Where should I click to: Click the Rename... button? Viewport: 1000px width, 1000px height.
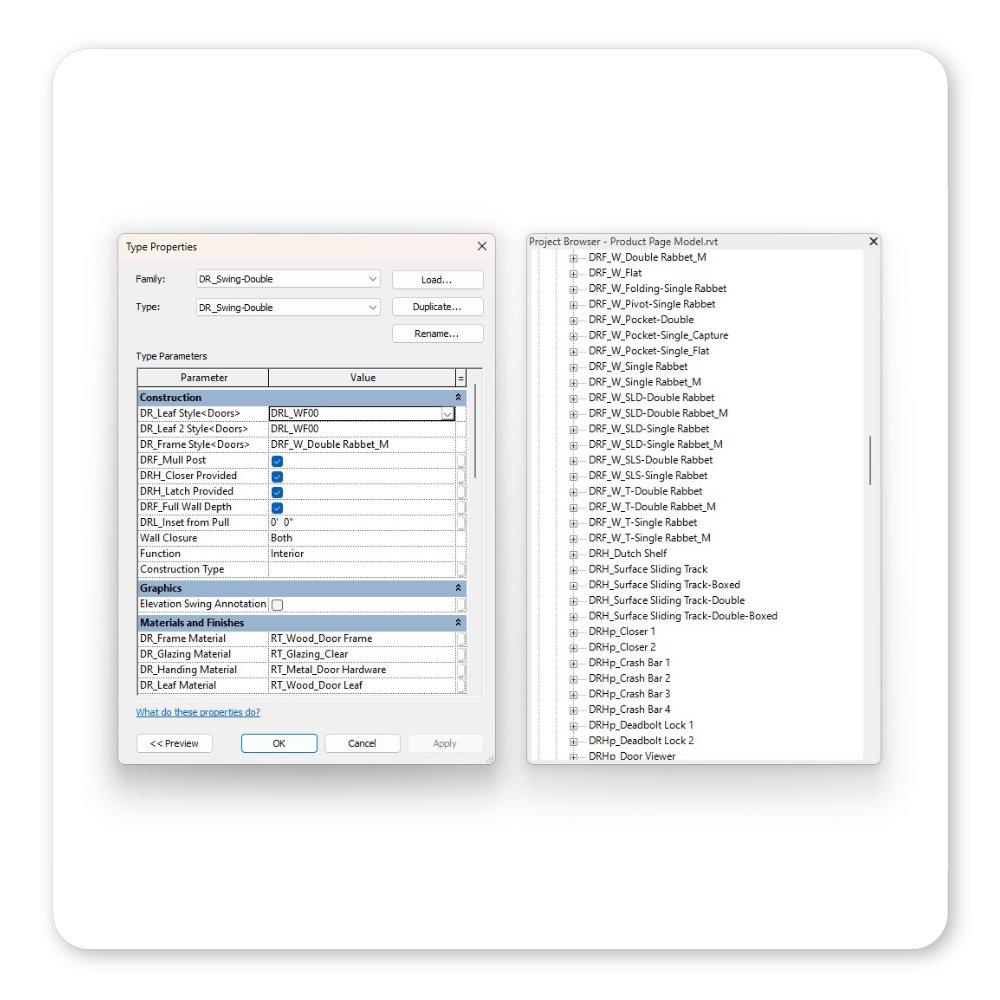(438, 334)
